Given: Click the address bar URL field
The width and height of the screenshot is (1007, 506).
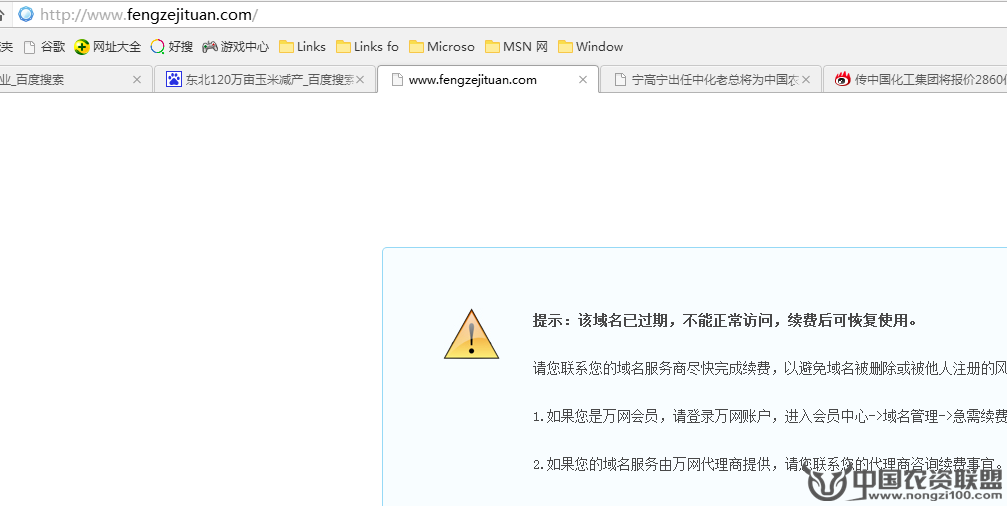Looking at the screenshot, I should (x=511, y=14).
